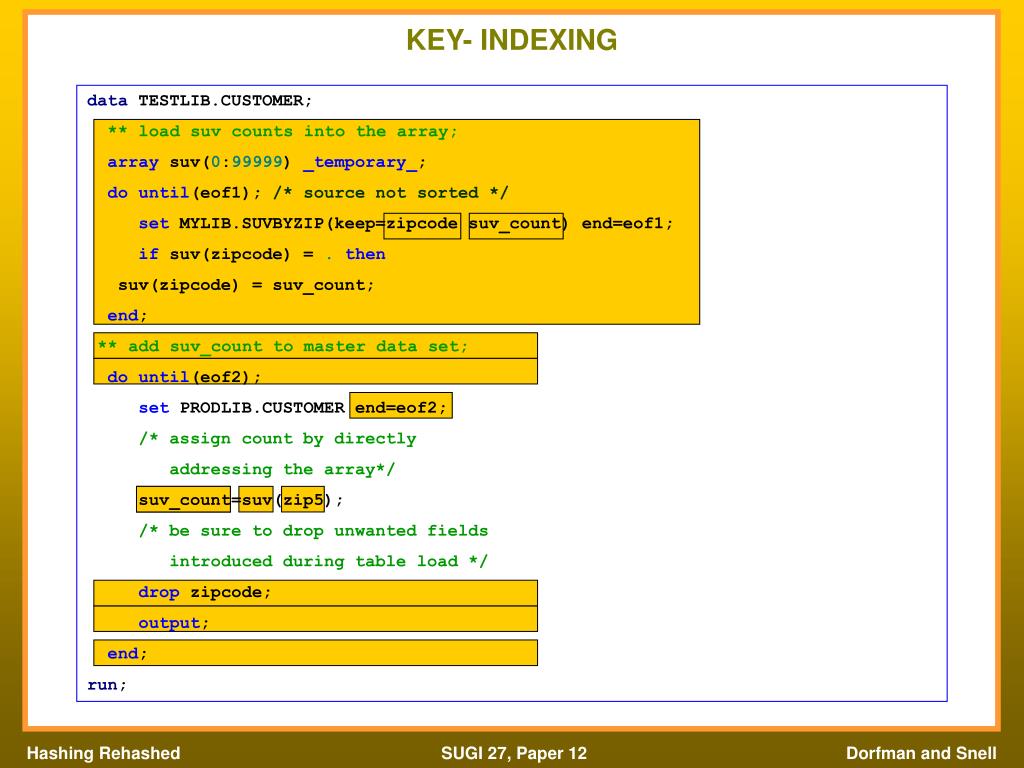This screenshot has height=768, width=1024.
Task: Click the 'end;' closing the first loop
Action: point(127,315)
